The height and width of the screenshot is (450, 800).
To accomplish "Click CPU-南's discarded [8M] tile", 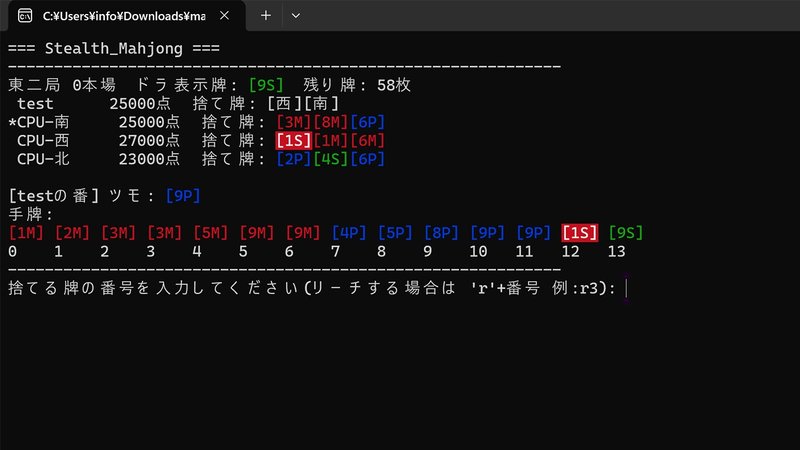I will coord(331,122).
